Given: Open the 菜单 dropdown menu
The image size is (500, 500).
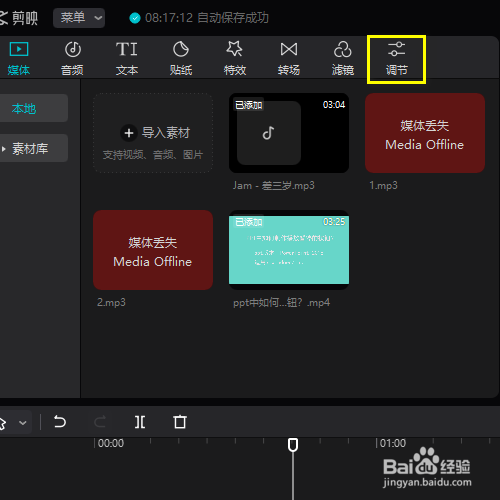Looking at the screenshot, I should pos(79,18).
